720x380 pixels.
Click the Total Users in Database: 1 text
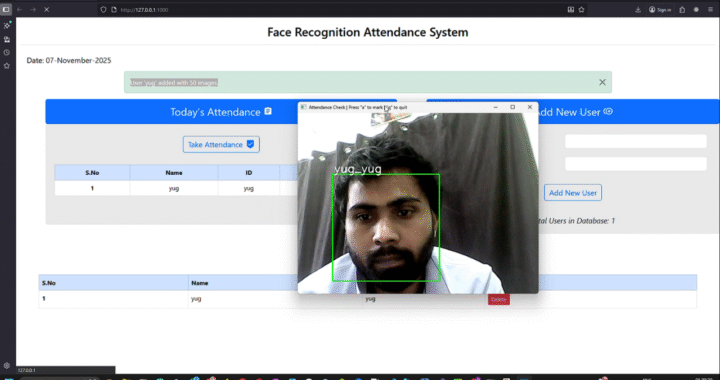(577, 221)
